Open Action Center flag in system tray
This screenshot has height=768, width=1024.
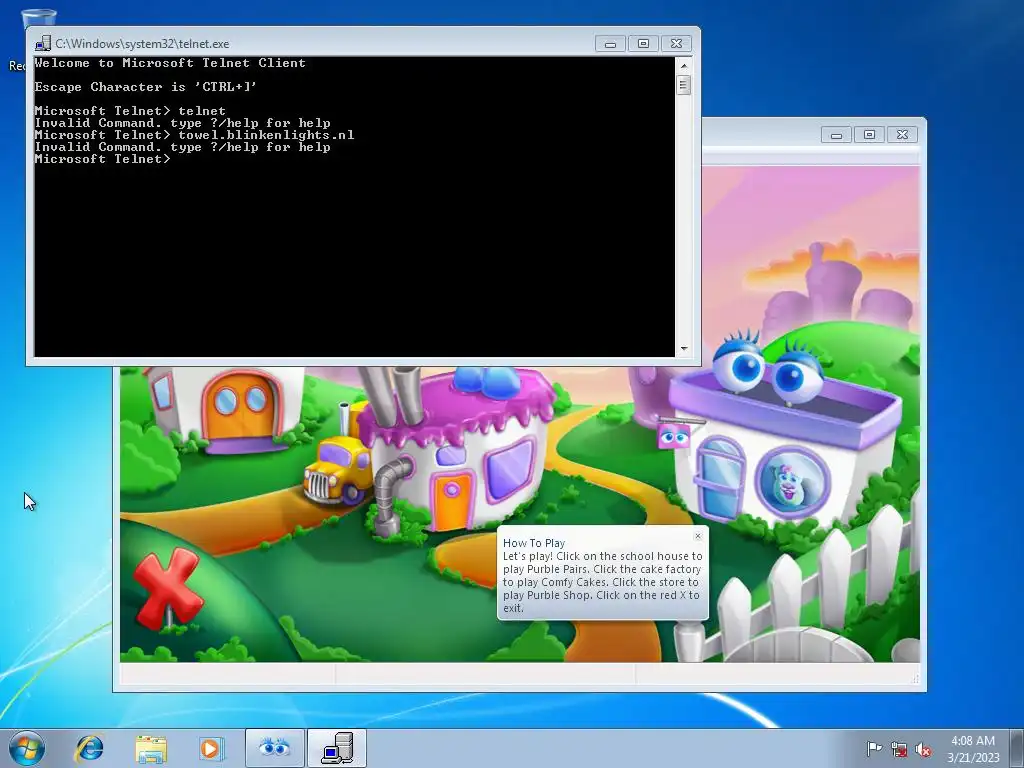pyautogui.click(x=874, y=749)
